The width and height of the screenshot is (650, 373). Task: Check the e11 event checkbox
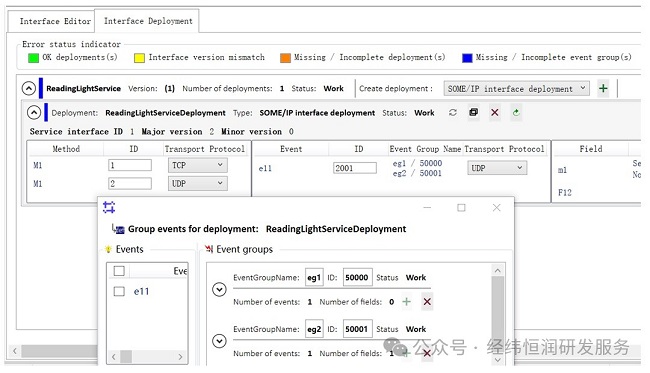point(119,291)
